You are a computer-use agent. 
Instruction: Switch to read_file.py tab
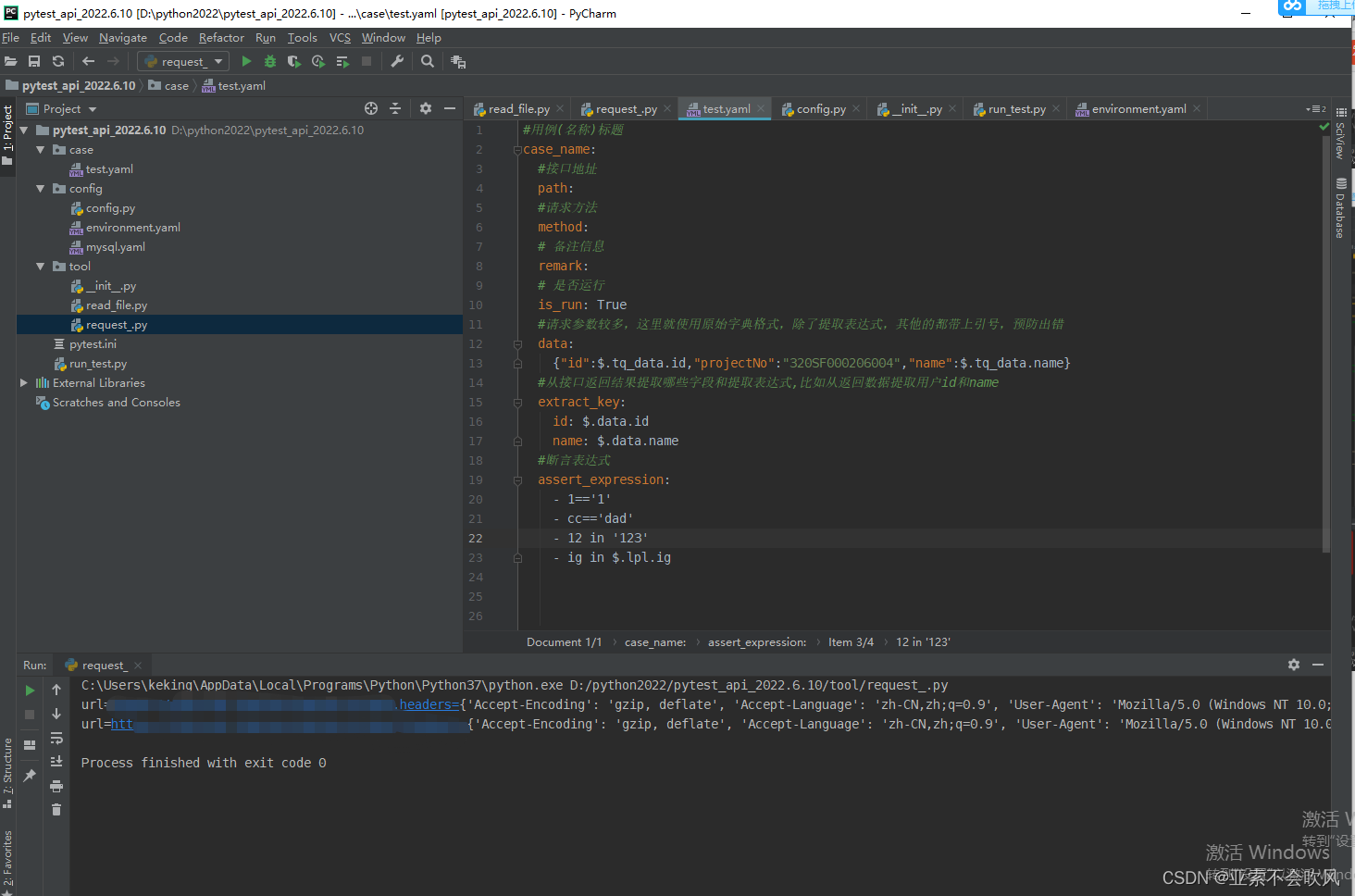tap(518, 109)
